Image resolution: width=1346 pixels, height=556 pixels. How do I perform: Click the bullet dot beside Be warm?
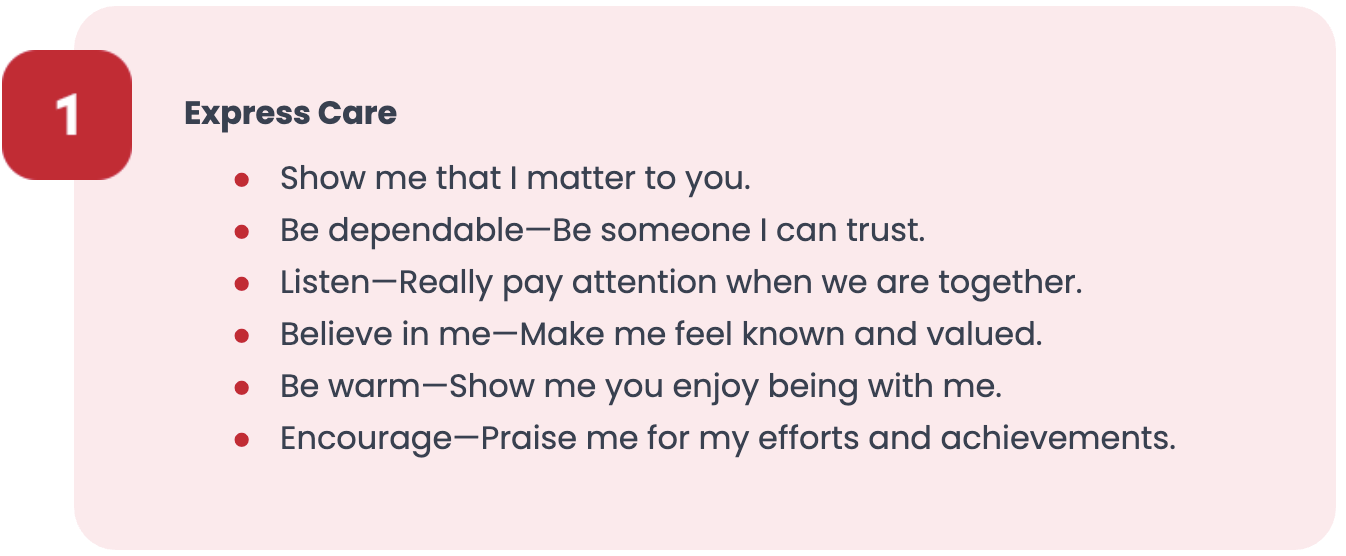point(241,388)
